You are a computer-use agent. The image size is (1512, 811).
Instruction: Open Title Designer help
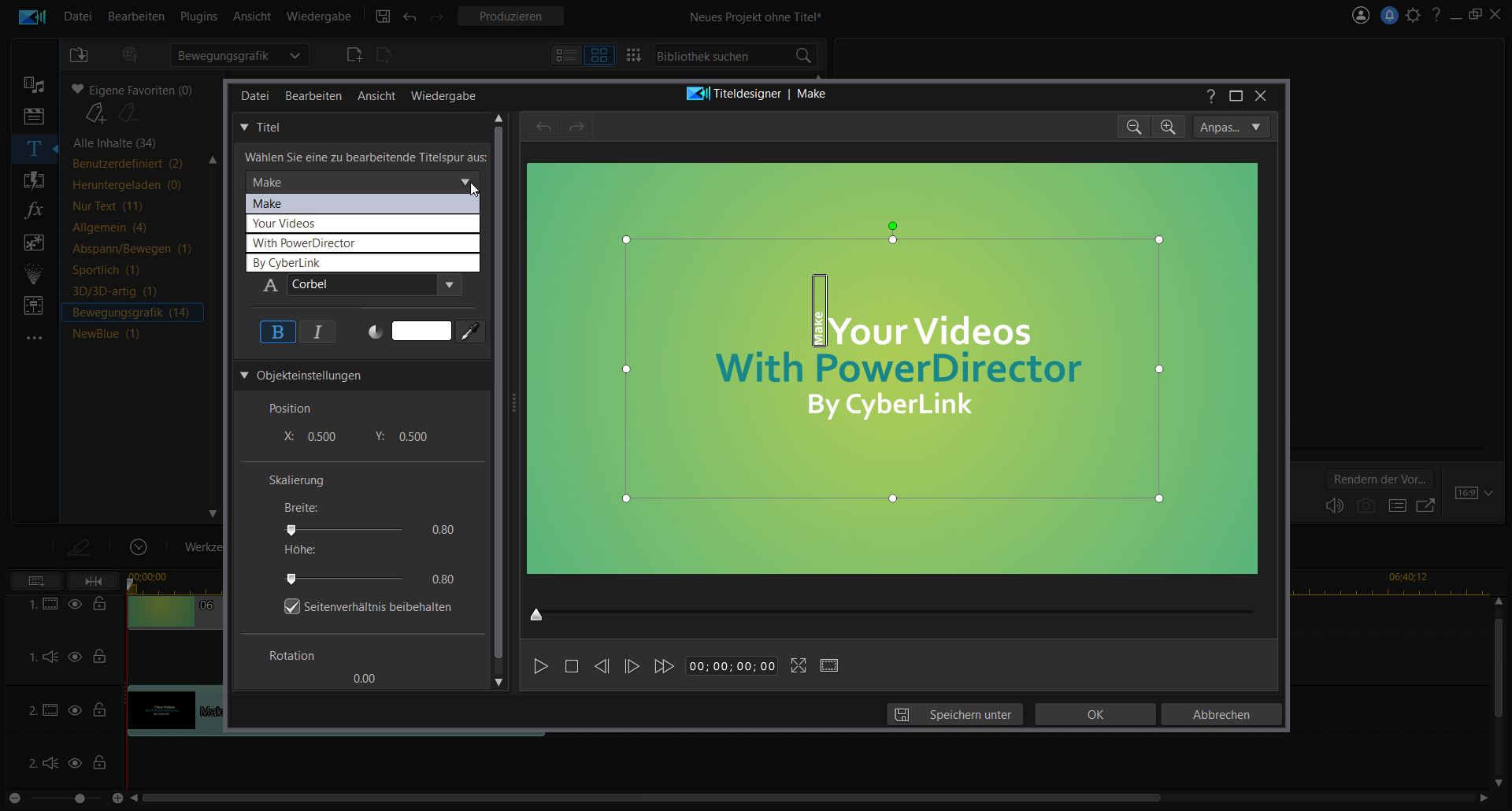coord(1211,96)
